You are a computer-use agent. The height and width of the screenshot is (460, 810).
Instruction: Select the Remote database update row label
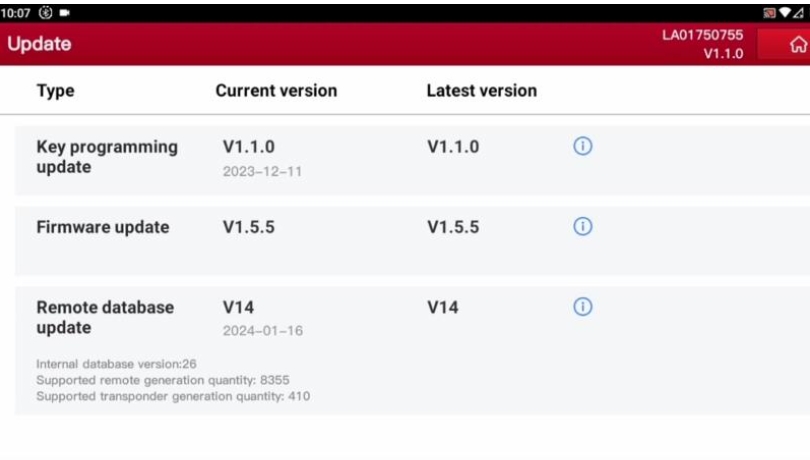point(105,317)
